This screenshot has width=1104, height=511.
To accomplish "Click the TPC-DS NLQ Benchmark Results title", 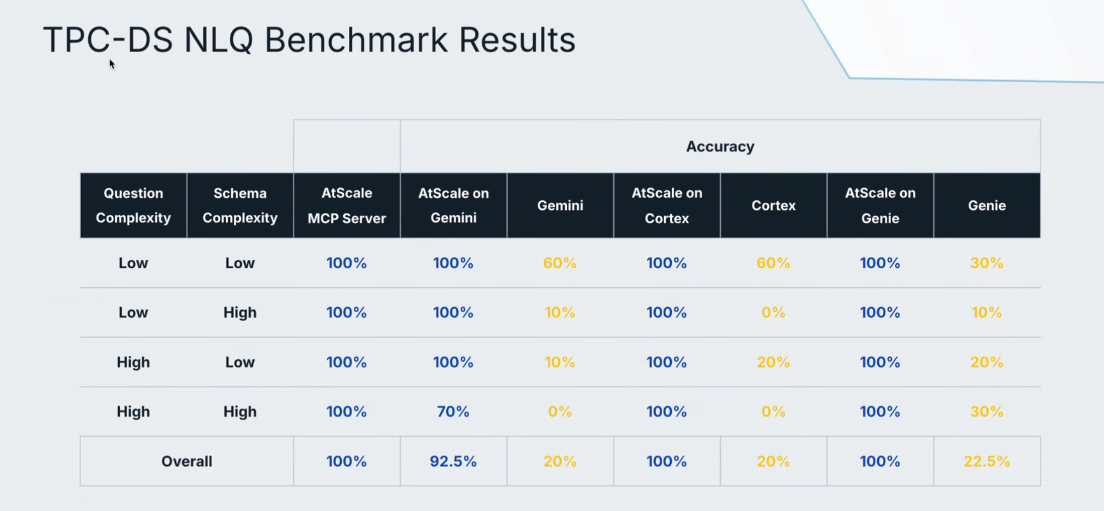I will point(309,40).
